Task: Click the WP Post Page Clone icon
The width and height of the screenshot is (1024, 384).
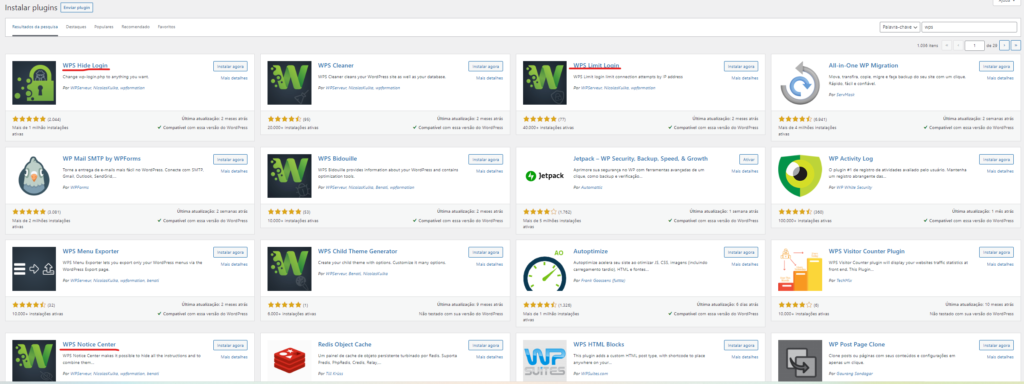Action: pos(800,361)
